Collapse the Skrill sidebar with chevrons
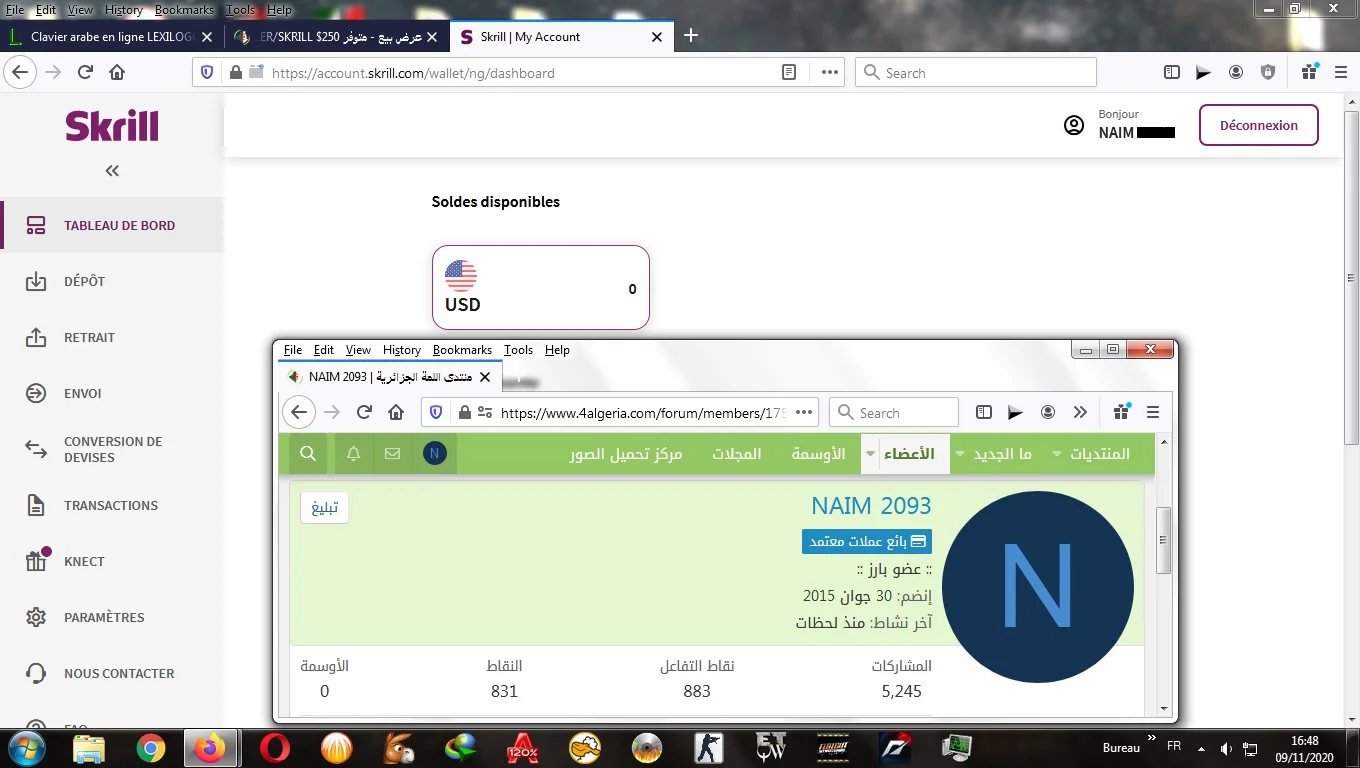The width and height of the screenshot is (1360, 768). pos(112,171)
